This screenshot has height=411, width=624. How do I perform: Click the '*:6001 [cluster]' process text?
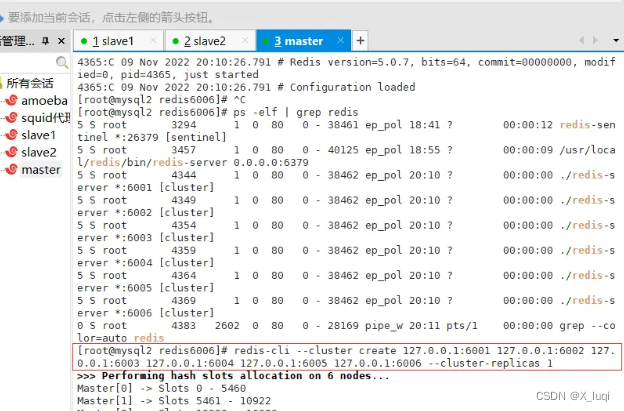point(165,187)
